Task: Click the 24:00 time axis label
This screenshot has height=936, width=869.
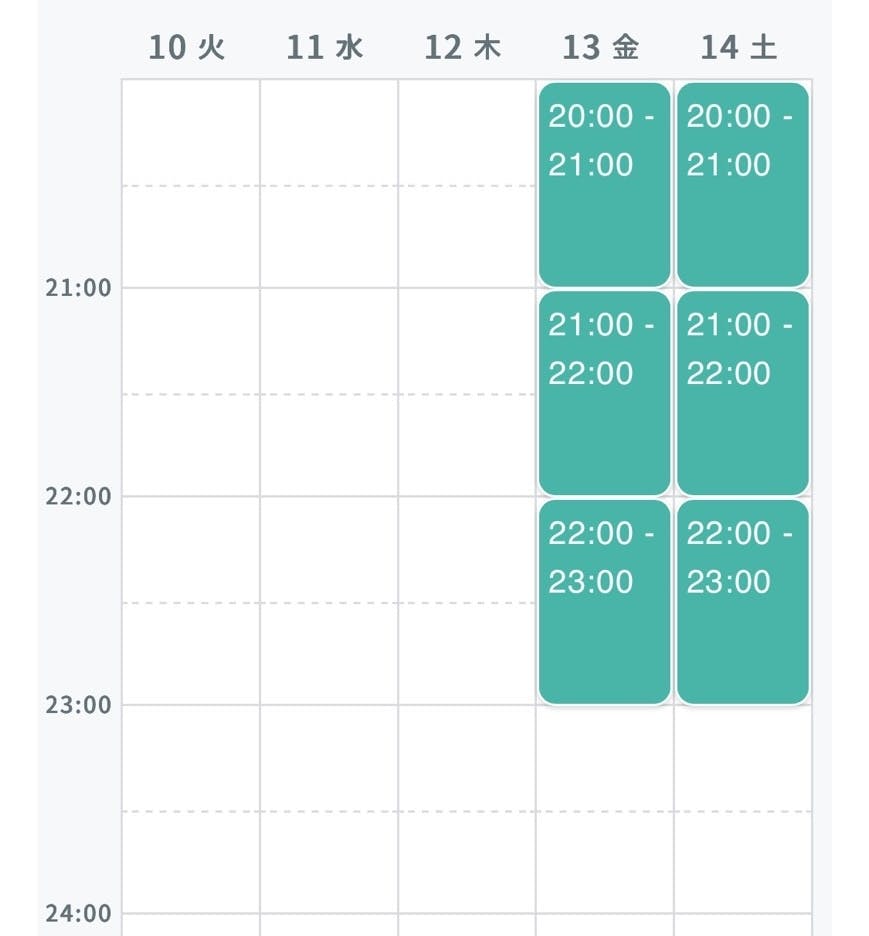Action: [78, 913]
